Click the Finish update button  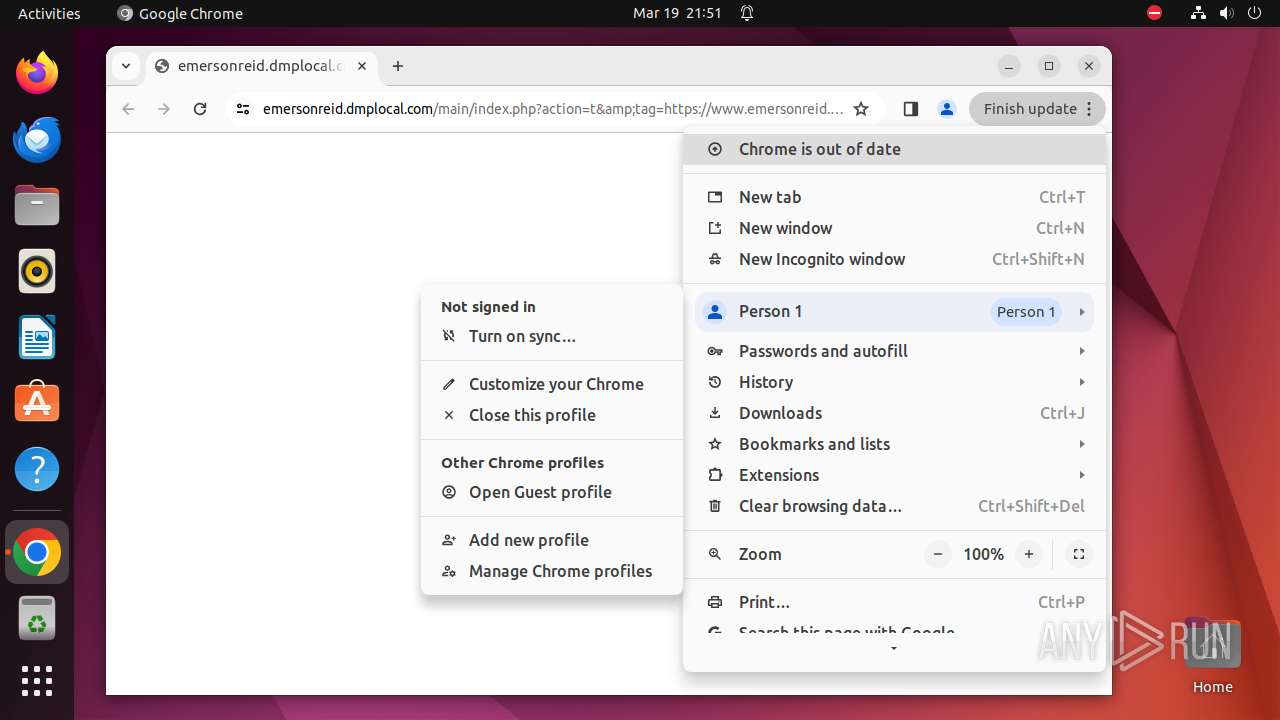(1037, 109)
